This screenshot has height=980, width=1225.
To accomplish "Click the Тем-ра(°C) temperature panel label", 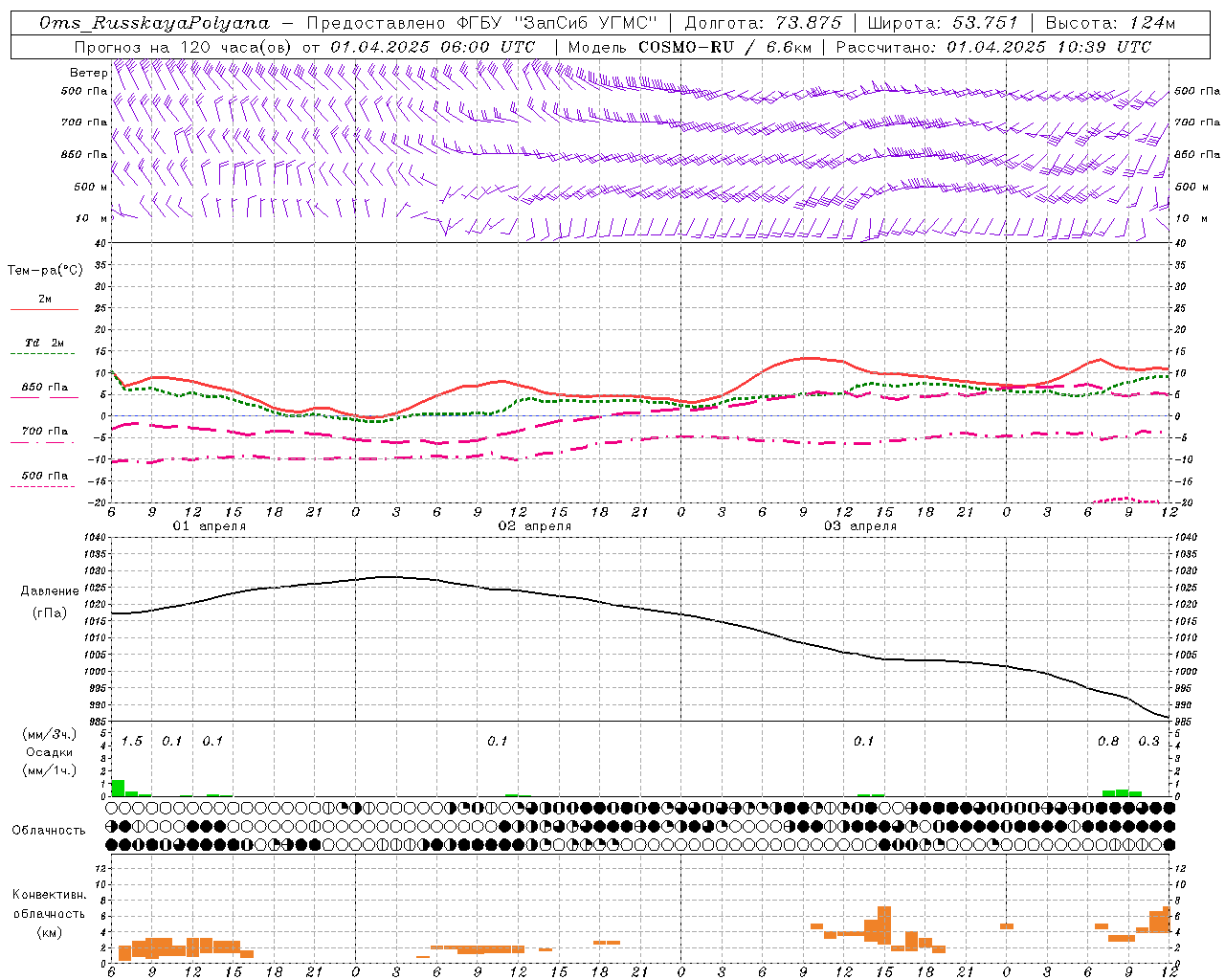I will [x=45, y=271].
